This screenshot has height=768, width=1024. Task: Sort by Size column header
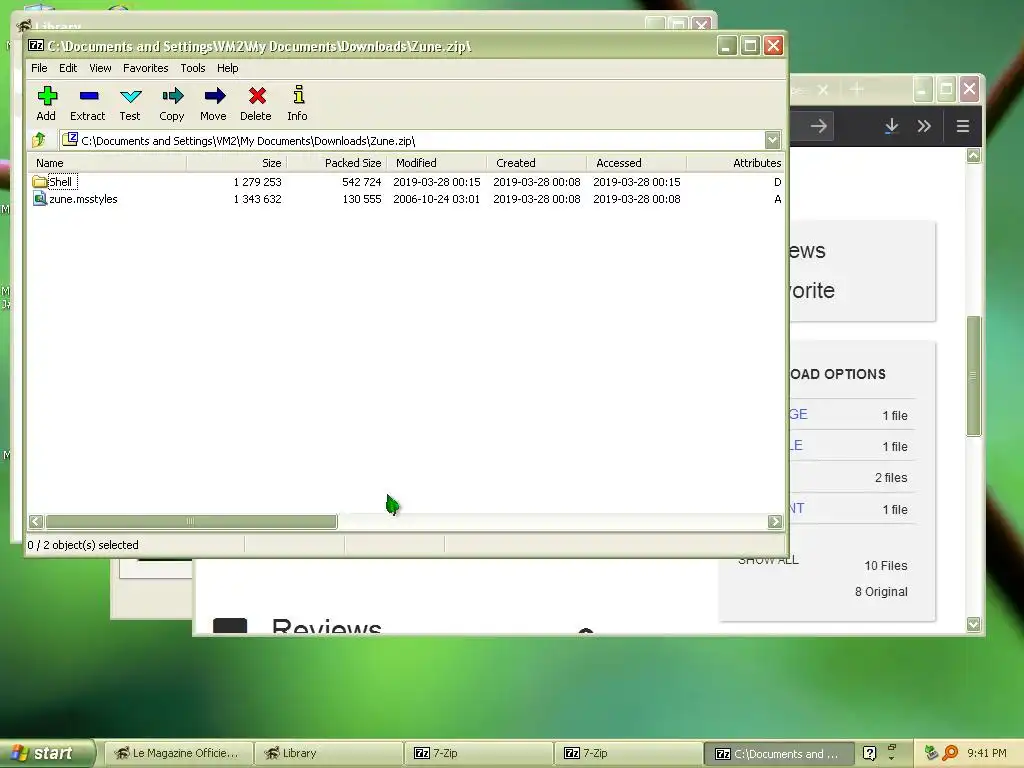point(236,163)
